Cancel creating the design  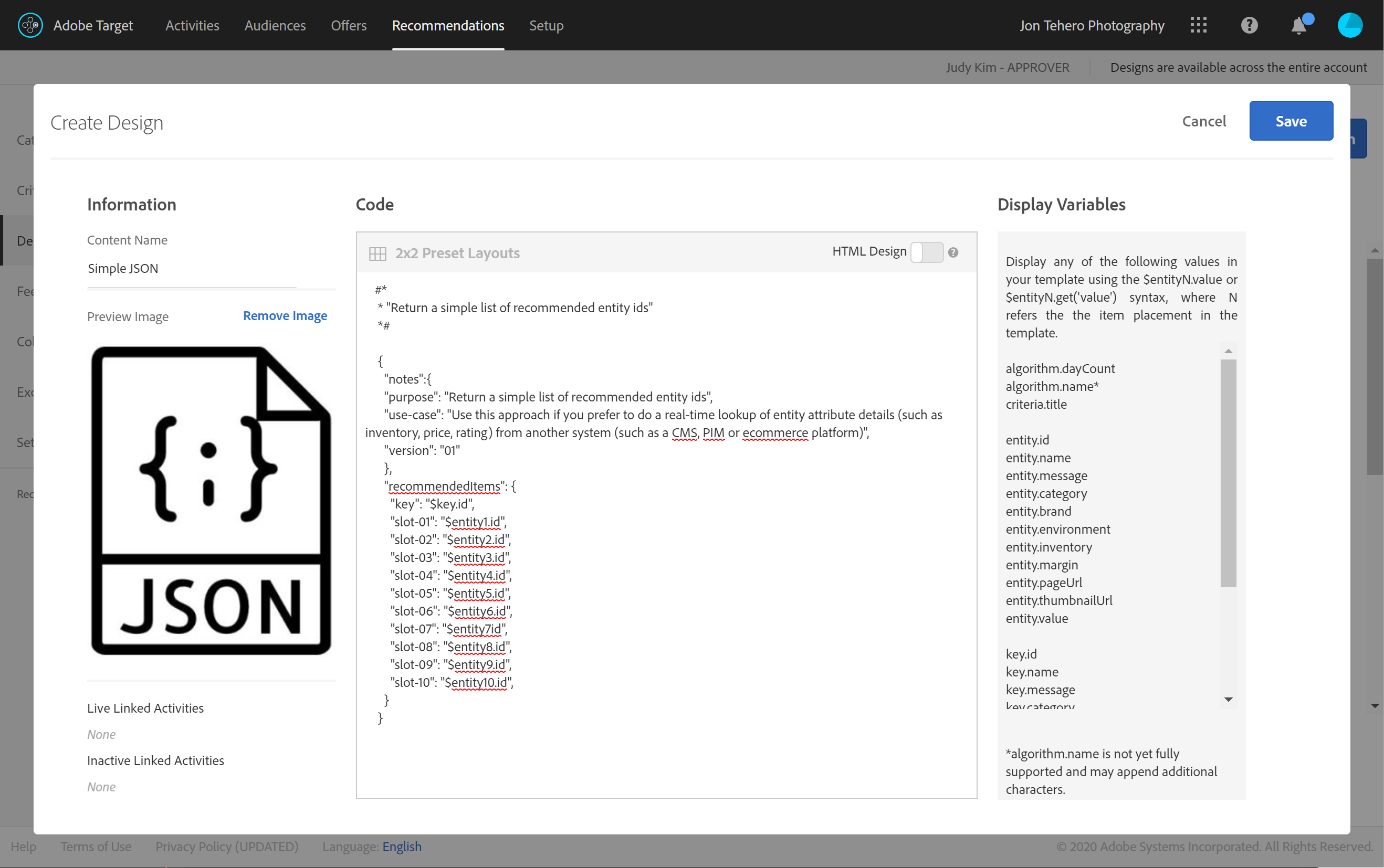click(x=1204, y=121)
